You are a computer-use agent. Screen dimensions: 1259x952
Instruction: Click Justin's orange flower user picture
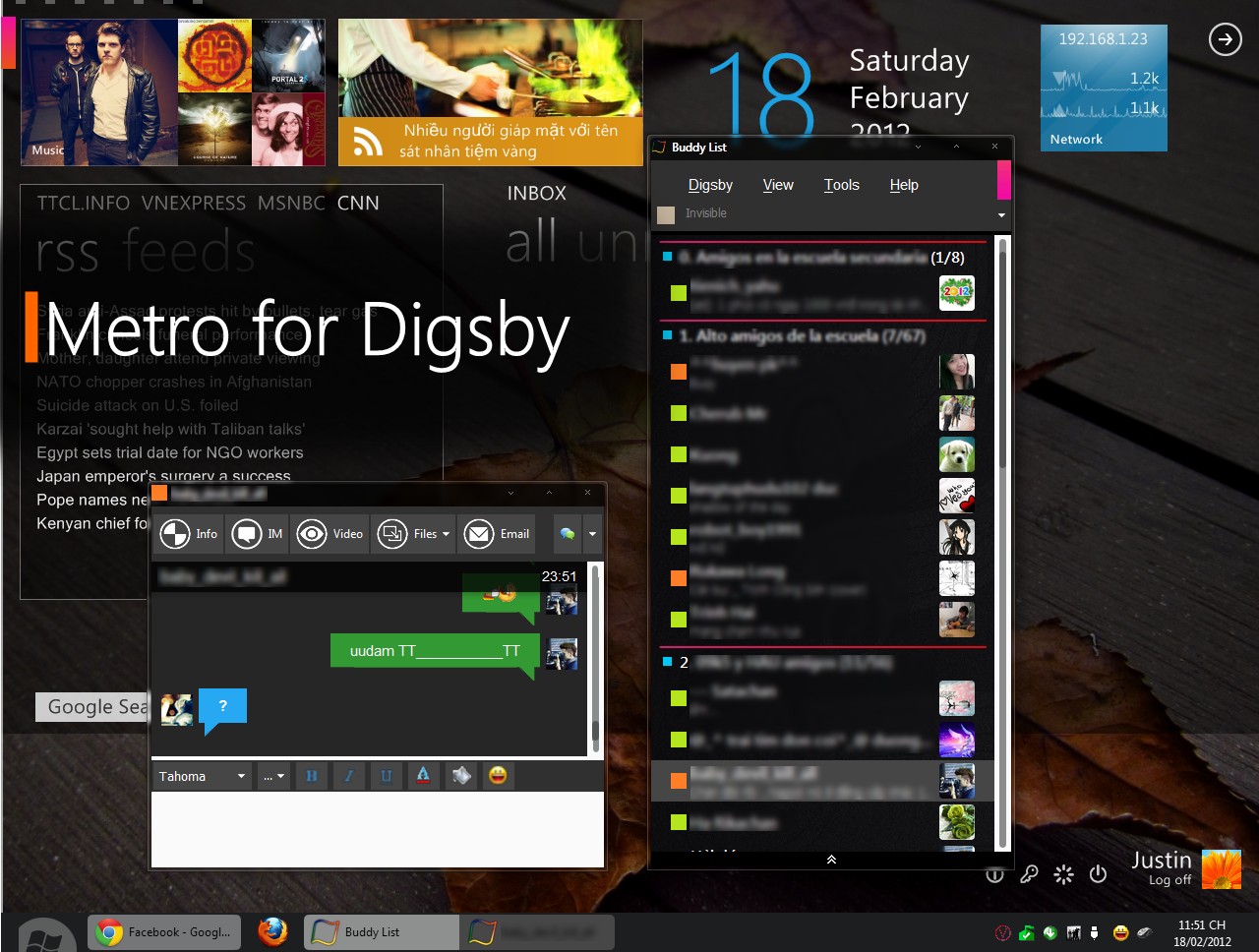click(1222, 869)
